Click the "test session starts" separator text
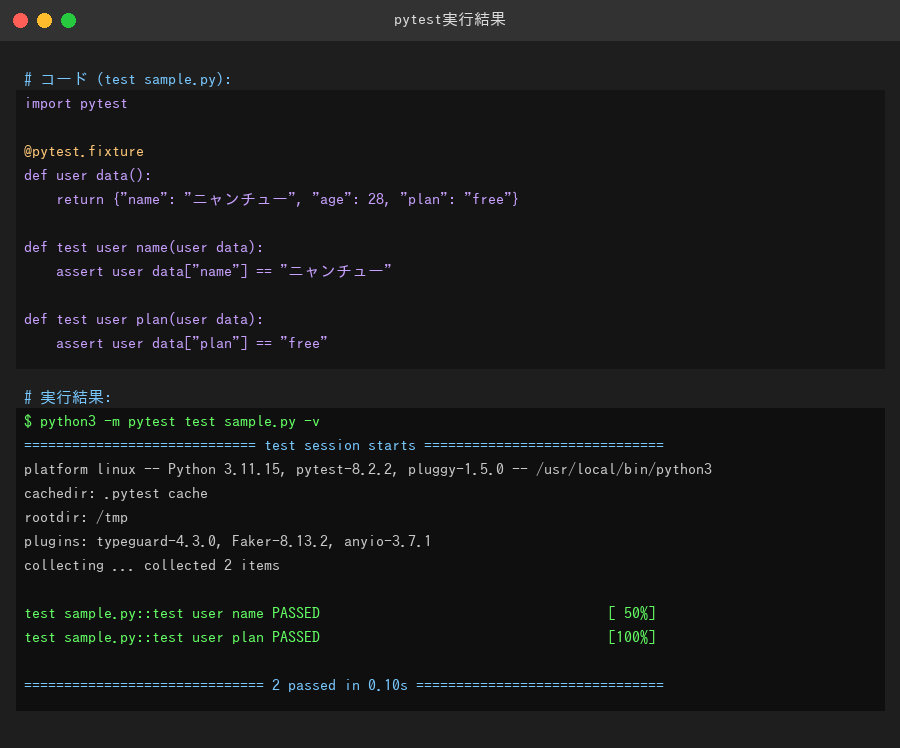900x748 pixels. click(x=340, y=445)
